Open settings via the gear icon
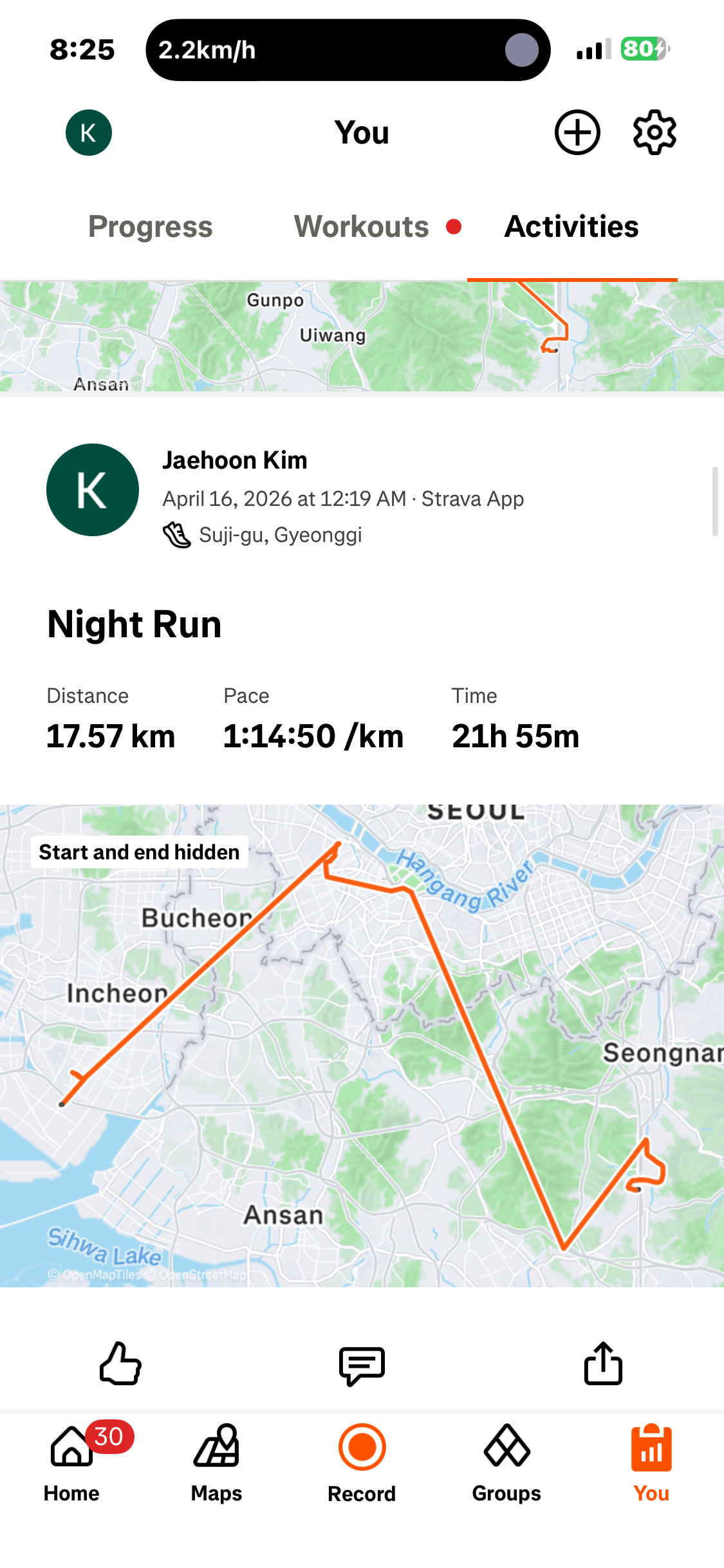Image resolution: width=724 pixels, height=1568 pixels. (x=654, y=133)
